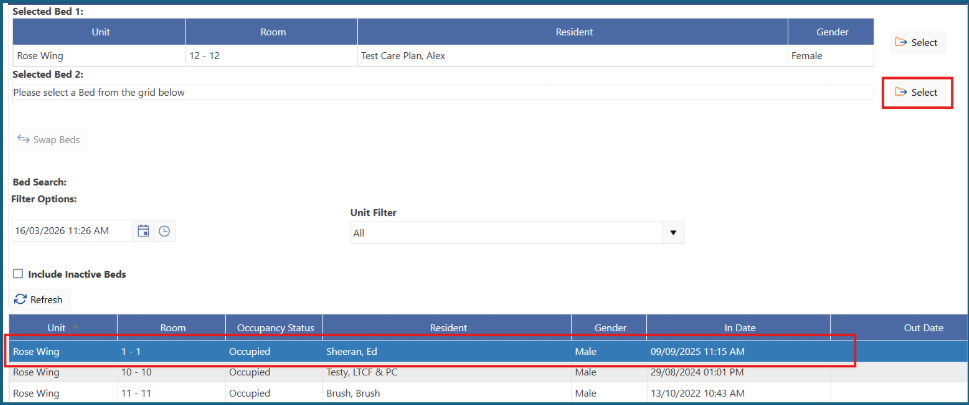The image size is (969, 405).
Task: Click Female gender cell in Selected Bed 1
Action: [831, 56]
